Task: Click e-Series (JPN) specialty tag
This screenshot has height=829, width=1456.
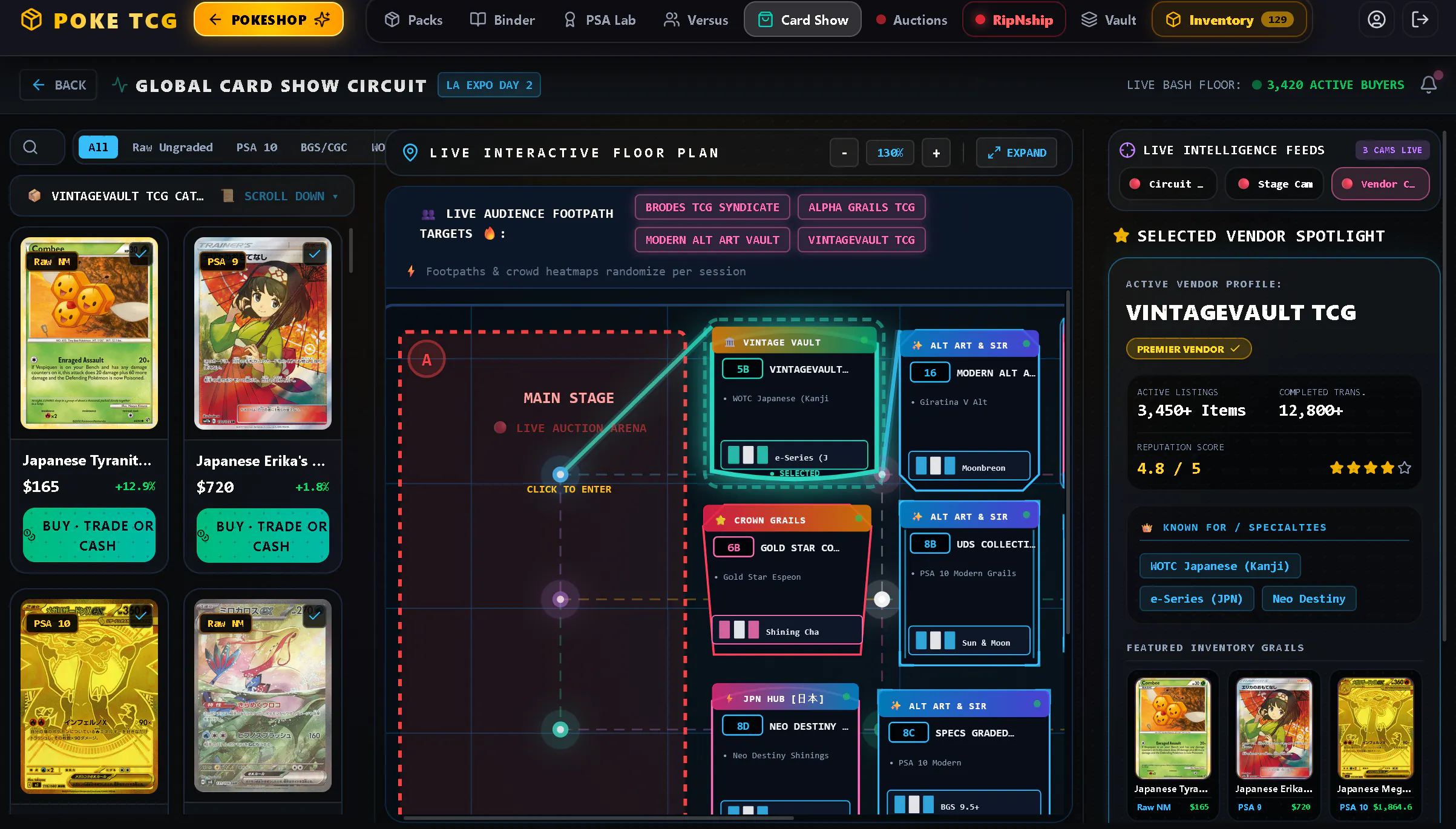Action: point(1196,598)
